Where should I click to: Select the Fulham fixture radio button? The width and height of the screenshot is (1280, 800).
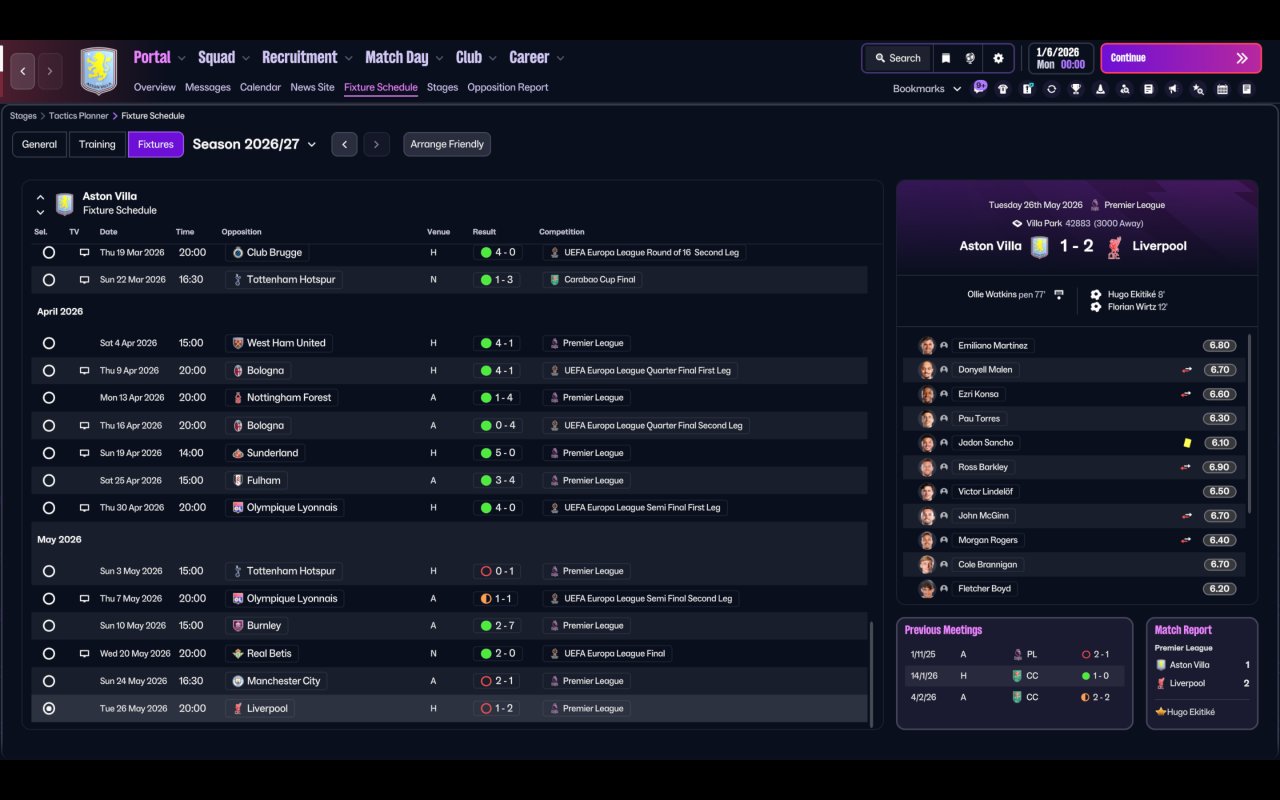coord(48,481)
